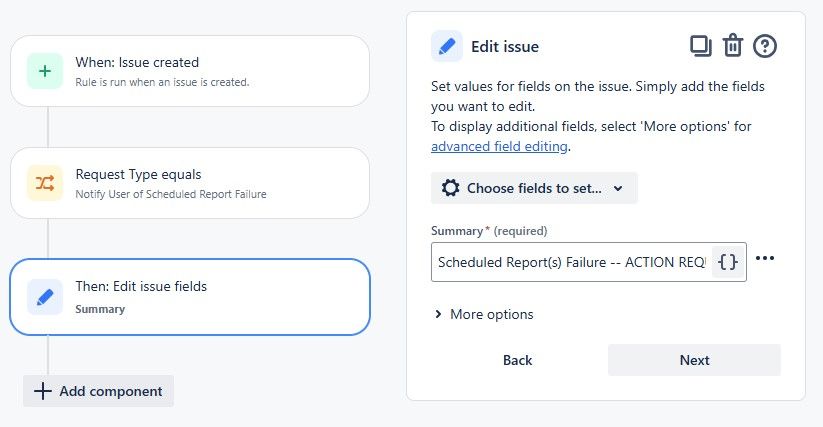Expand More options section
Image resolution: width=823 pixels, height=427 pixels.
(x=483, y=314)
